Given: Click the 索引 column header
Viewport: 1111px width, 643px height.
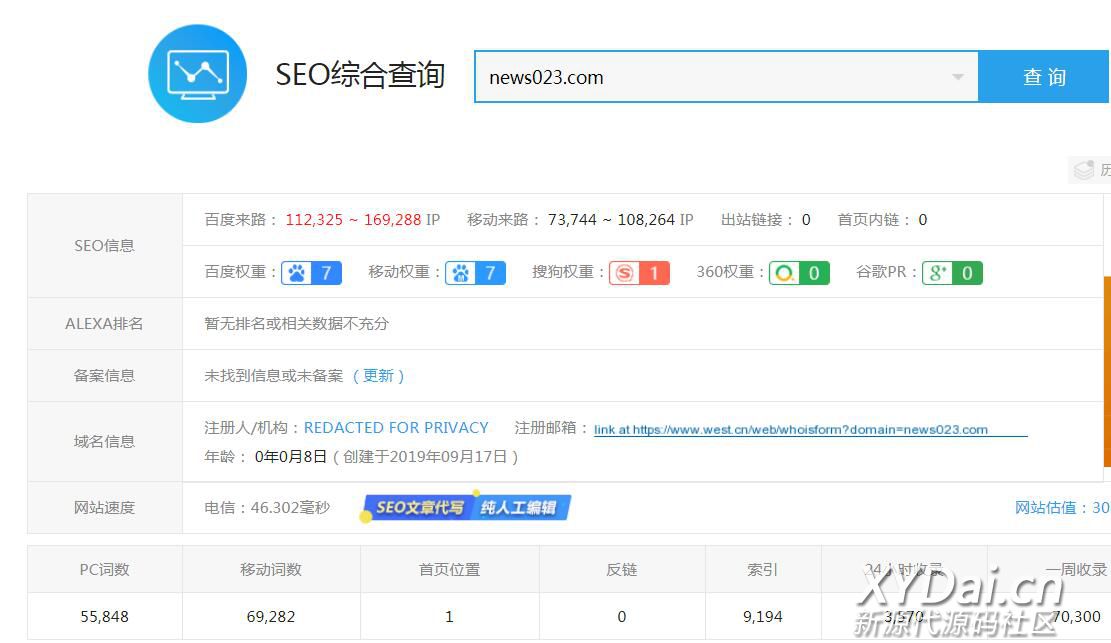Looking at the screenshot, I should point(762,569).
